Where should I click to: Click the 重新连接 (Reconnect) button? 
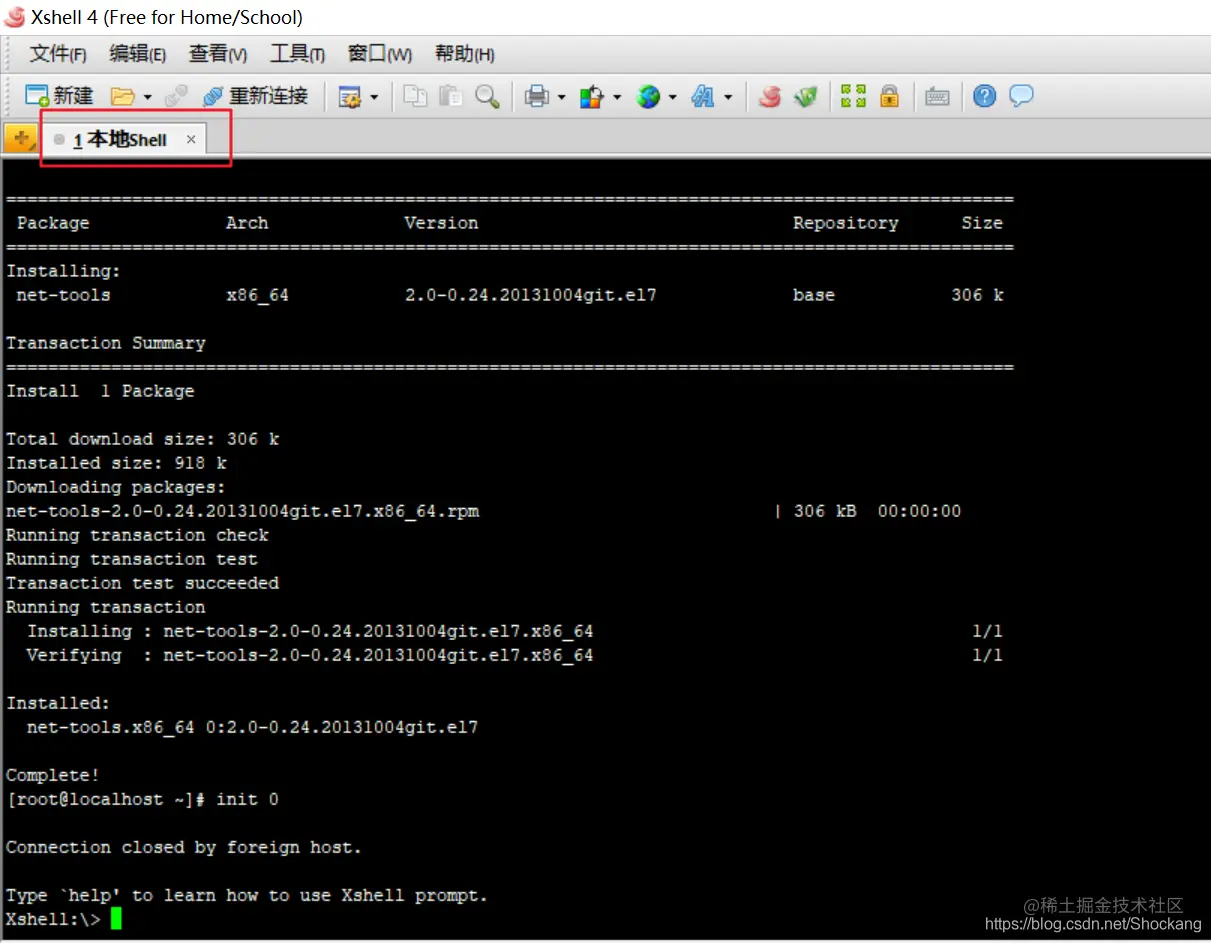(x=255, y=96)
